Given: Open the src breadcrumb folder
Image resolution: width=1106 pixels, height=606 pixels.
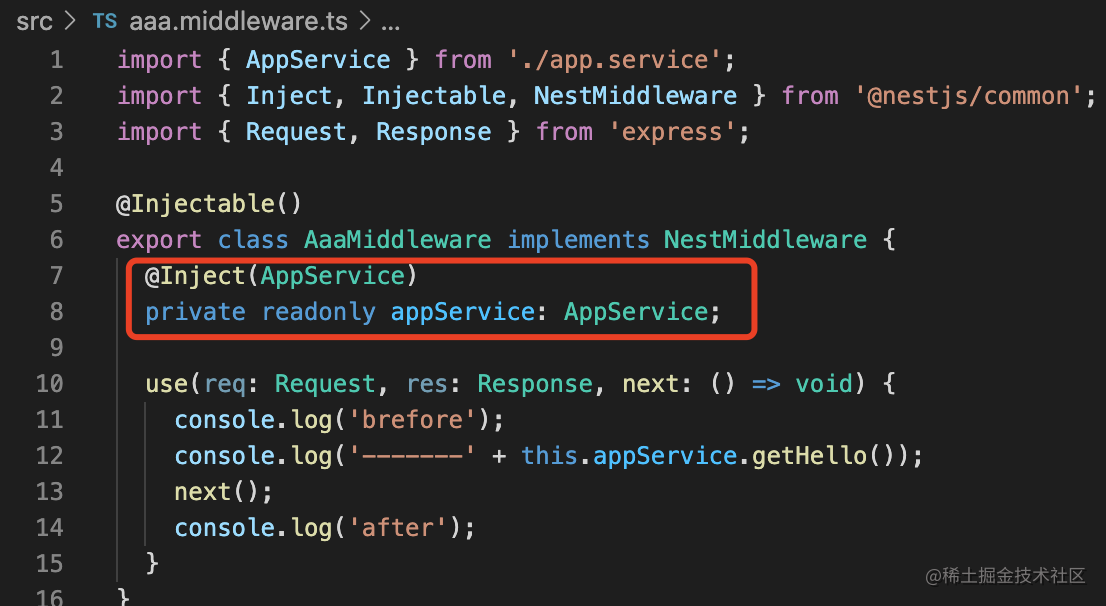Looking at the screenshot, I should coord(34,22).
